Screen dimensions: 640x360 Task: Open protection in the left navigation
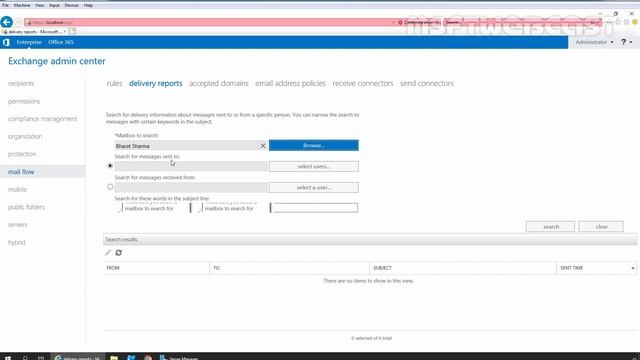pyautogui.click(x=22, y=154)
